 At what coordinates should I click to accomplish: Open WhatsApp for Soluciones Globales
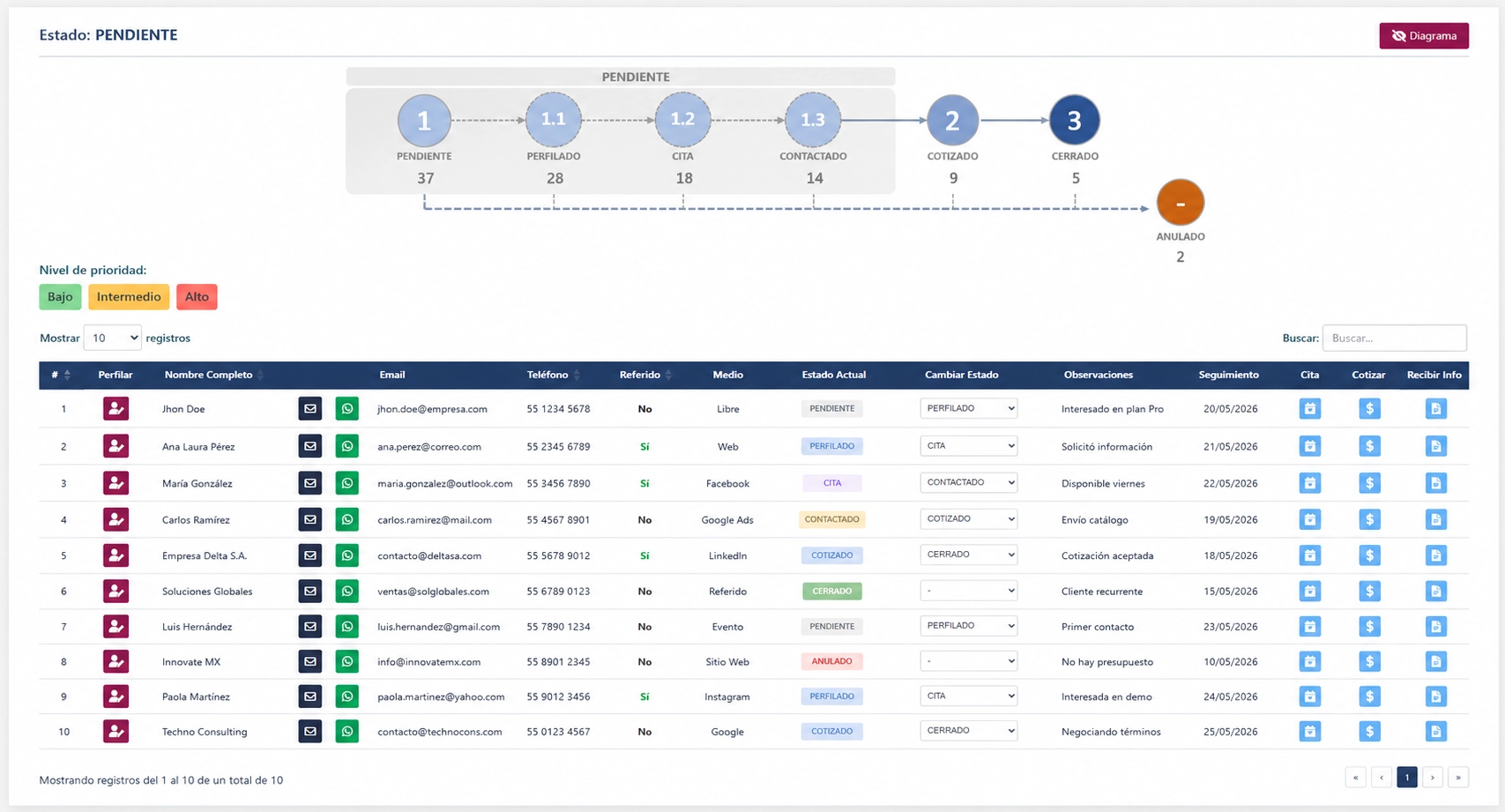pos(347,591)
